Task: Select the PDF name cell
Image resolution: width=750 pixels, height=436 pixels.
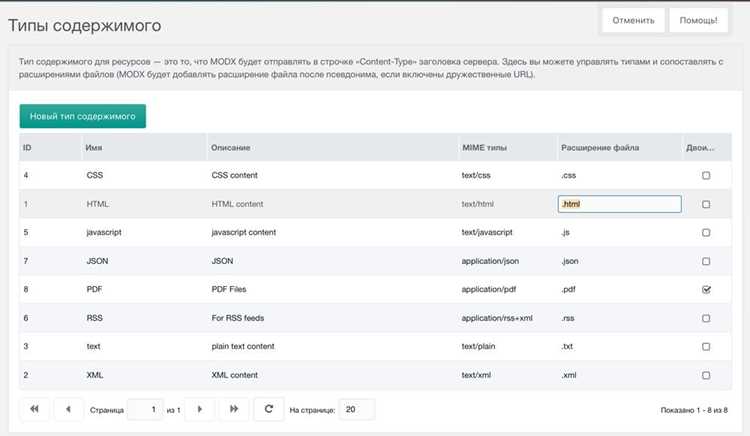Action: click(x=94, y=289)
